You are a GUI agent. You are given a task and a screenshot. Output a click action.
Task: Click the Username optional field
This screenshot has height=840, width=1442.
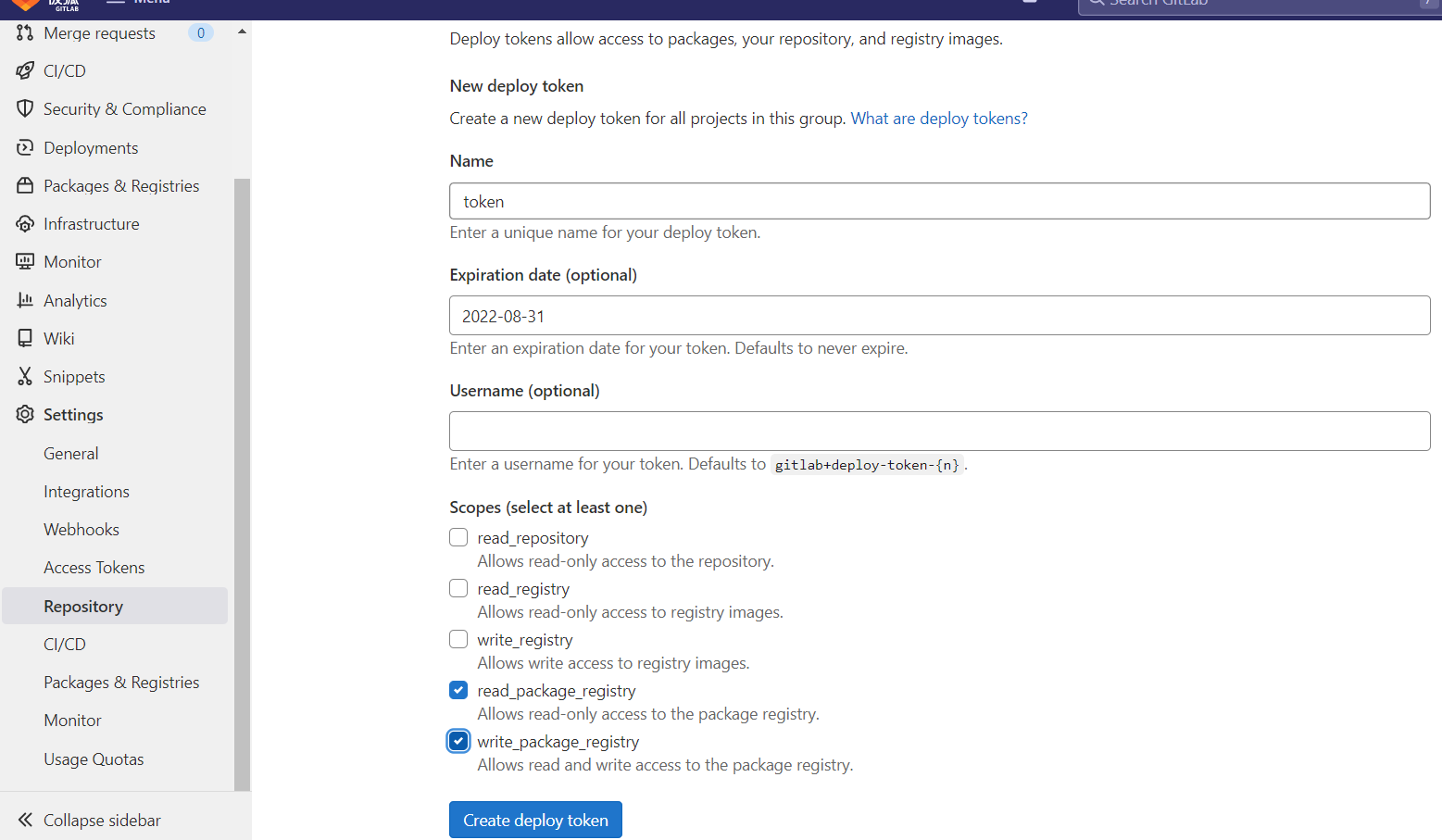pos(939,431)
